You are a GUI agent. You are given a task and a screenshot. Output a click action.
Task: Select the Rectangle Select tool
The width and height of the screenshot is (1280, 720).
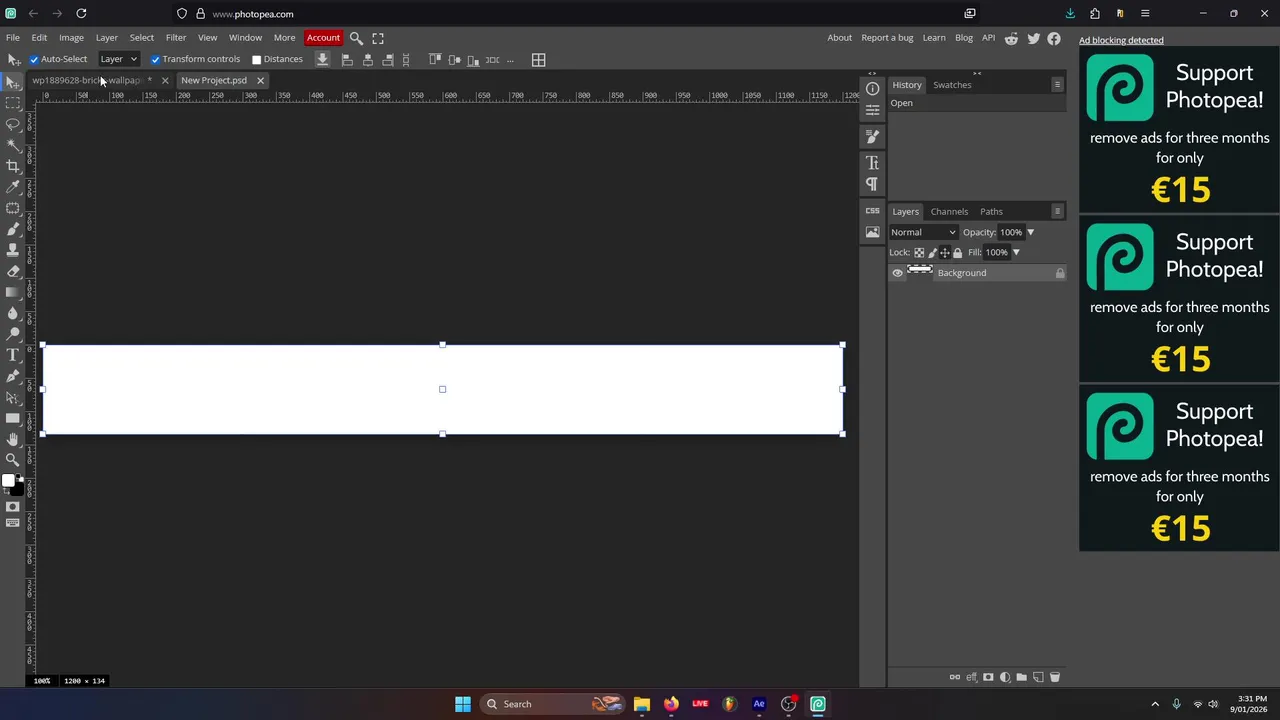13,102
